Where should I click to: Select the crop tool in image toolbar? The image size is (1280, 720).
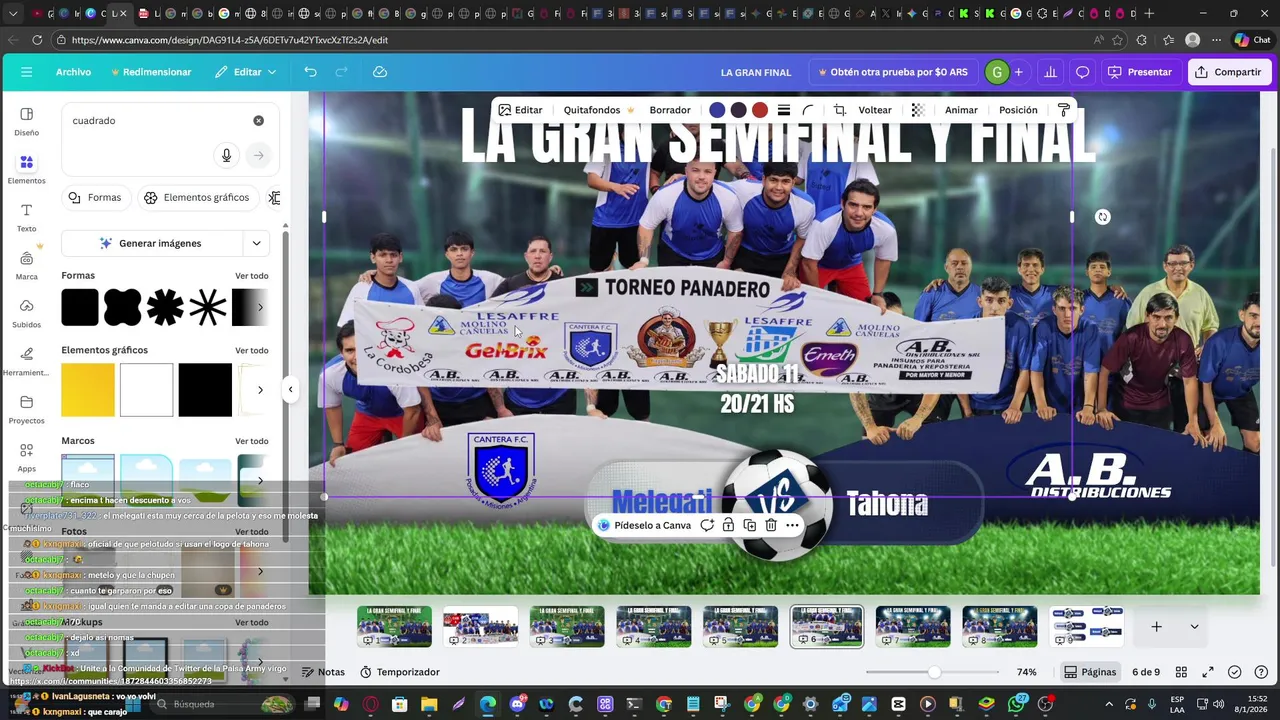click(840, 110)
